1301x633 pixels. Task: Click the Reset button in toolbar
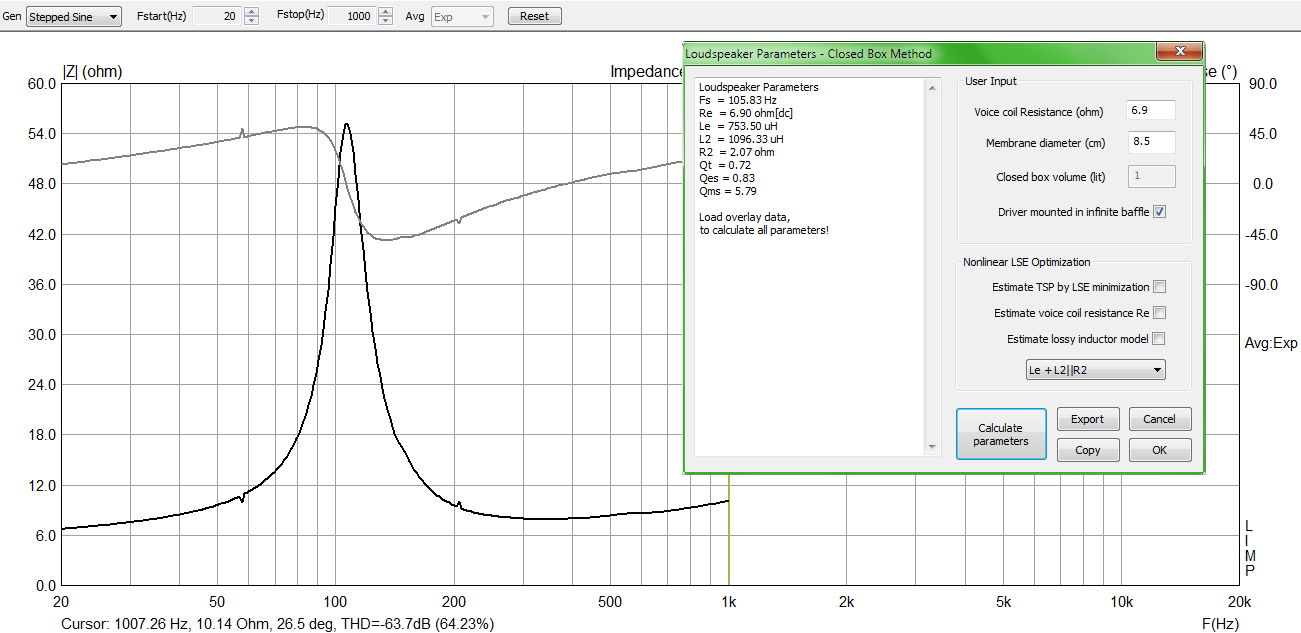click(535, 17)
